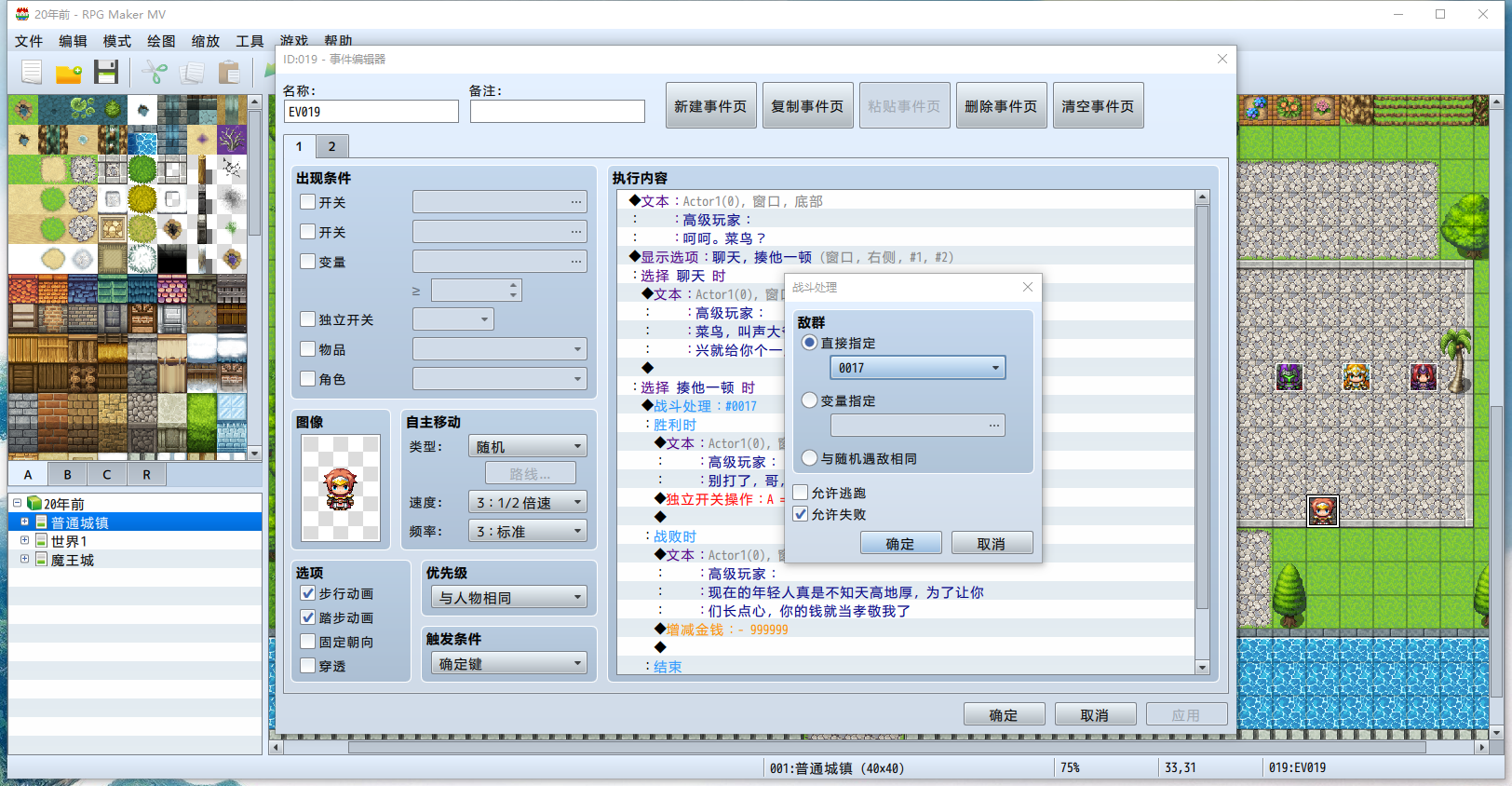This screenshot has height=786, width=1512.
Task: Click the New Project toolbar icon
Action: (x=32, y=73)
